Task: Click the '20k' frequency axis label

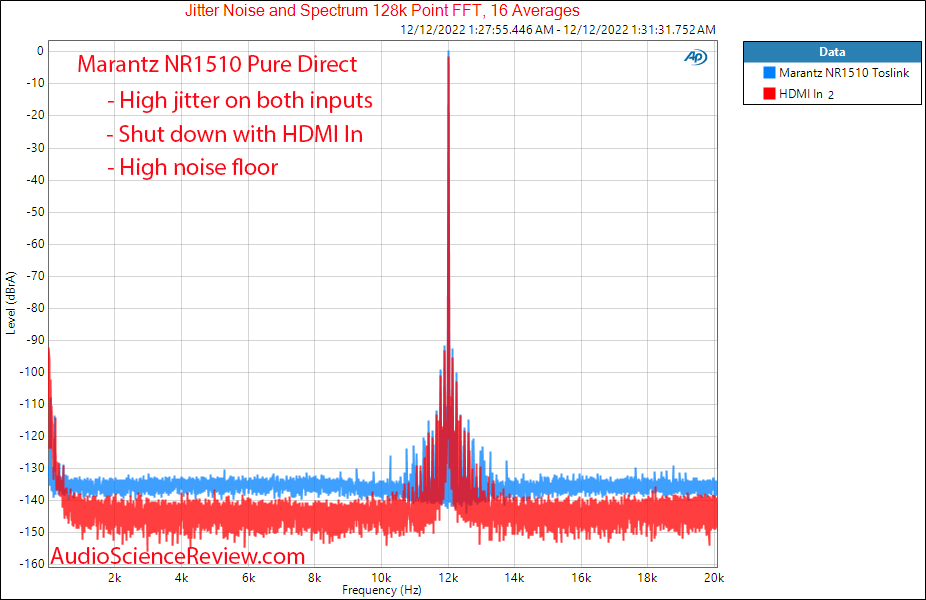Action: click(x=713, y=578)
